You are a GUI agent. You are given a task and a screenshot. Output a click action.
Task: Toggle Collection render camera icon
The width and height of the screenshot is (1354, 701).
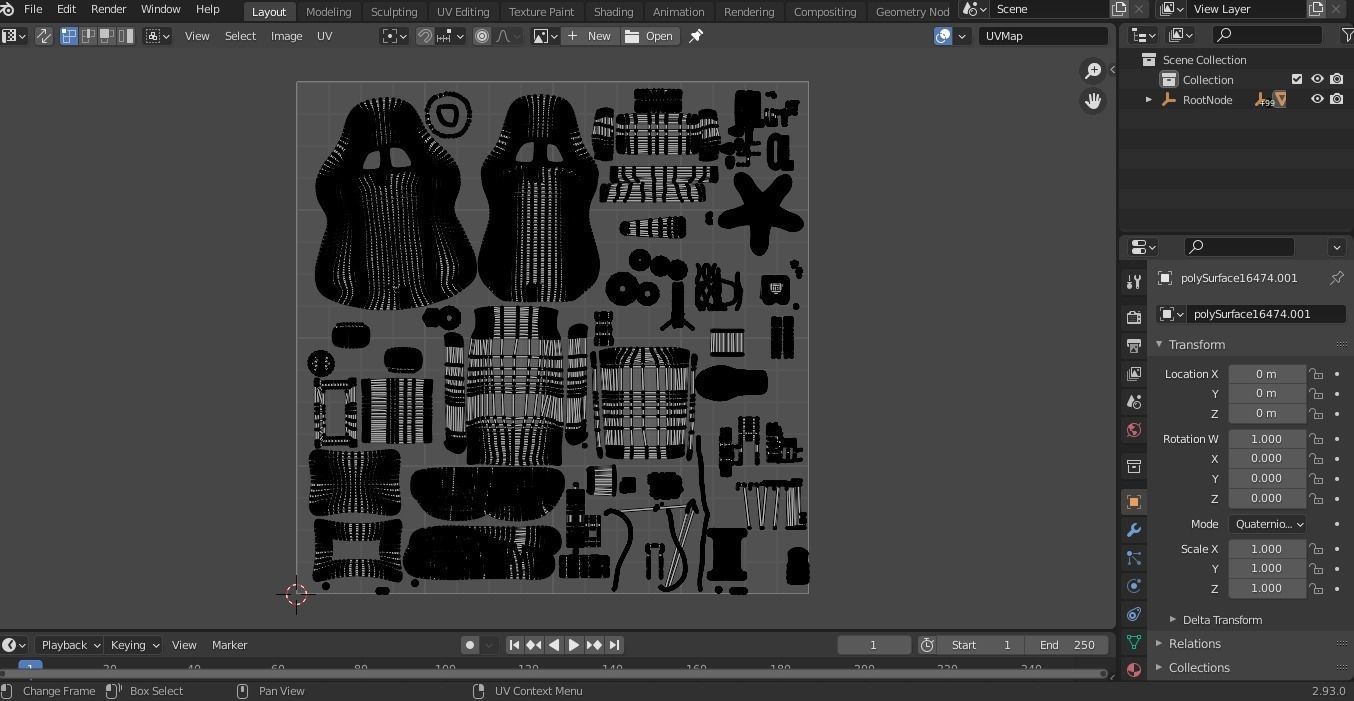1336,80
